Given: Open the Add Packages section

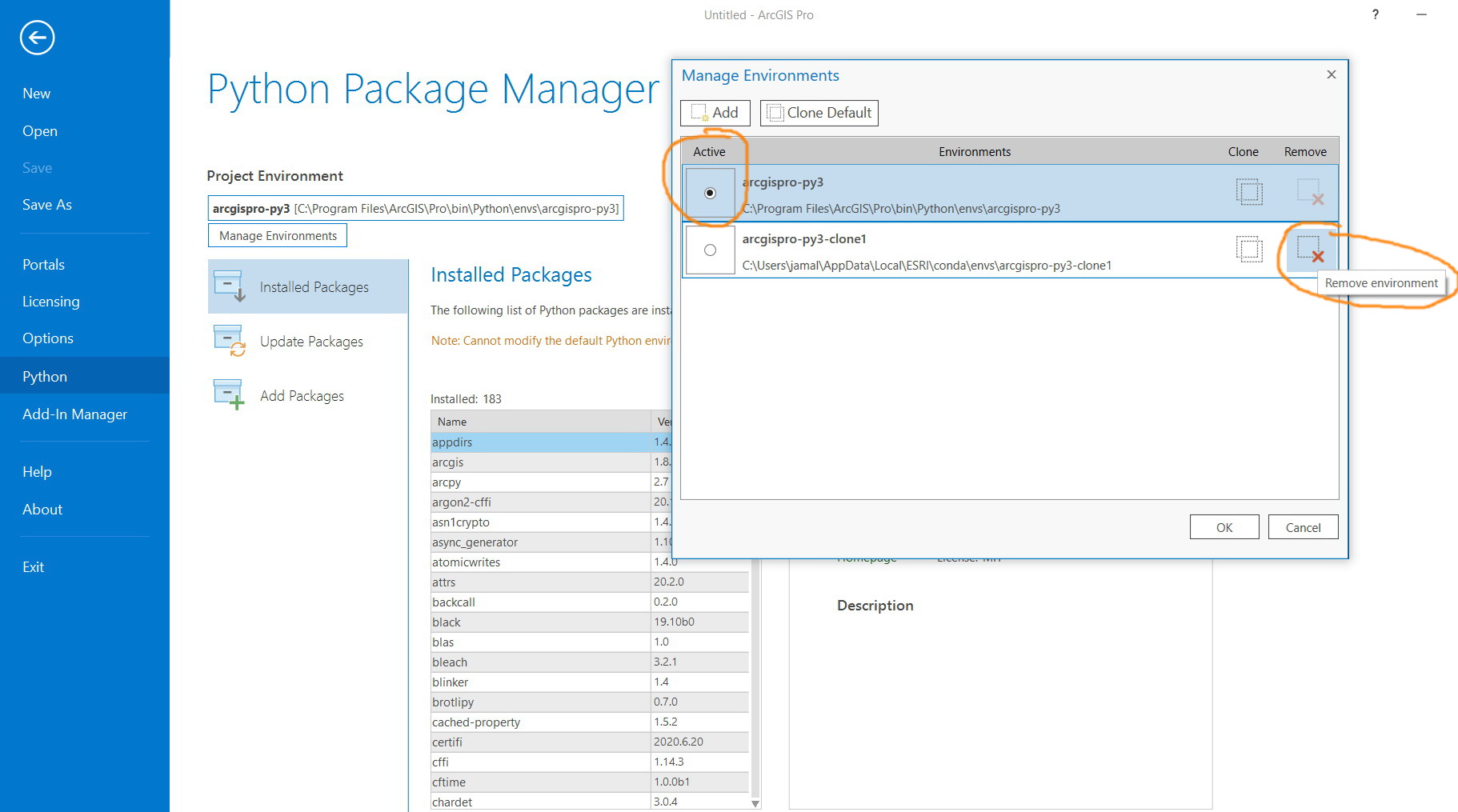Looking at the screenshot, I should click(301, 396).
